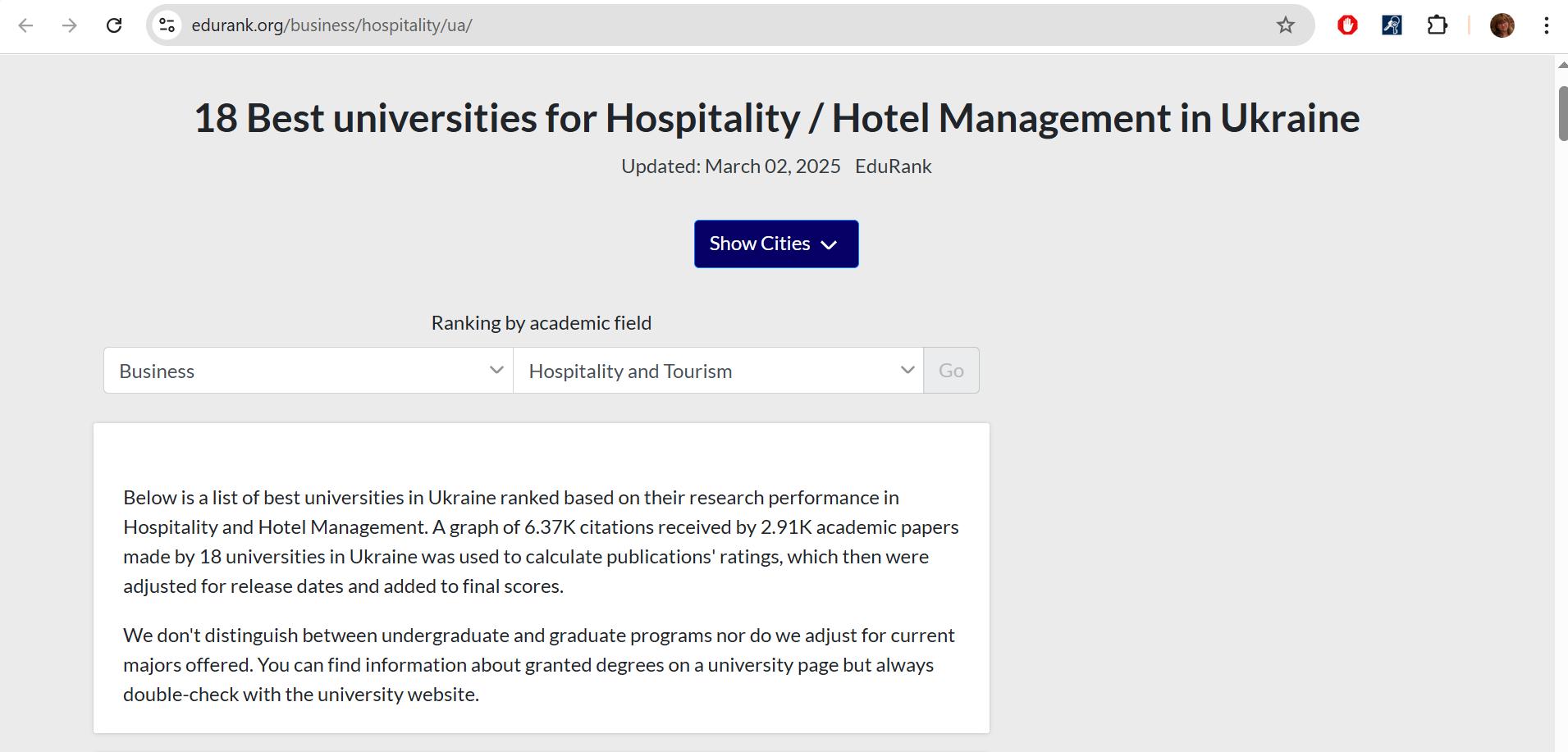
Task: Open Chrome's three-dot menu
Action: click(x=1547, y=25)
